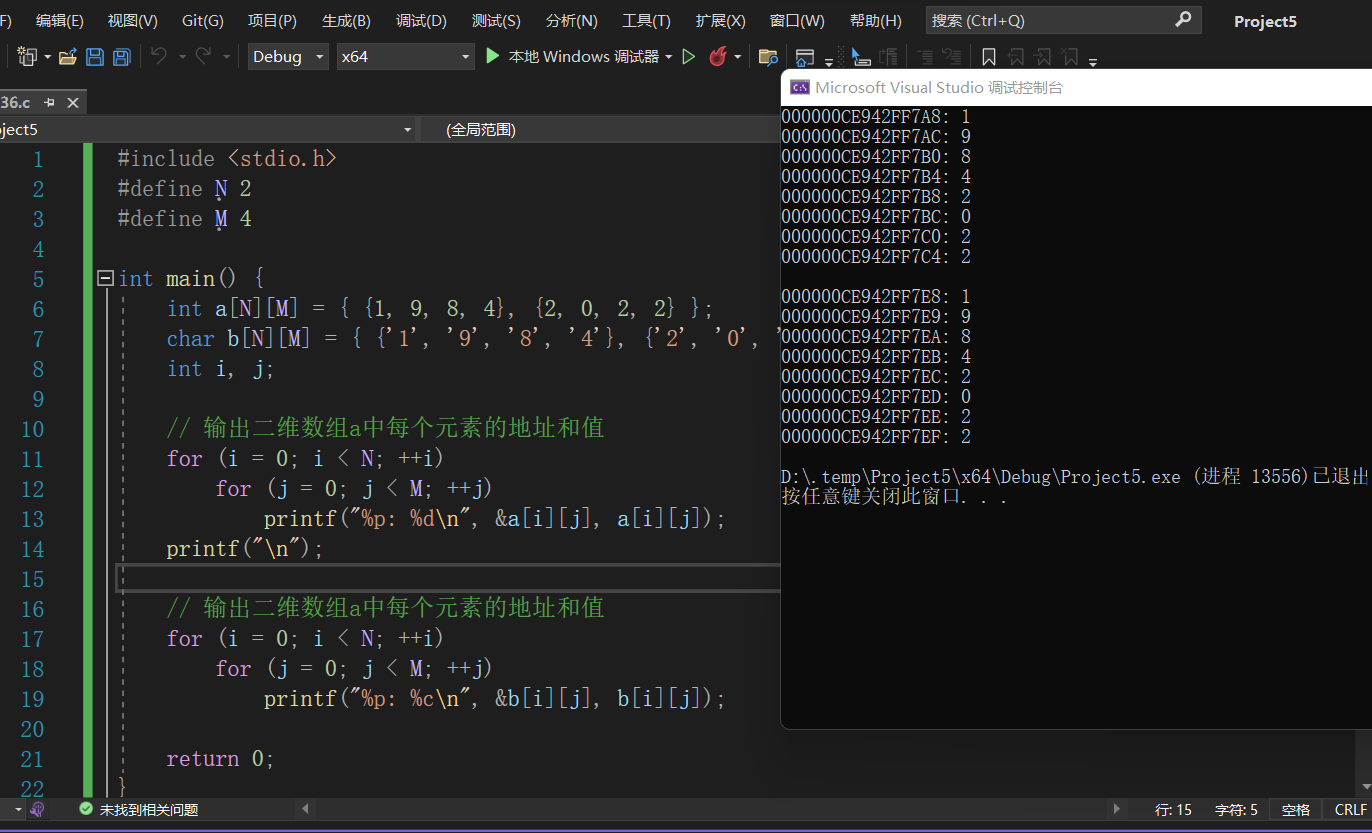
Task: Open the 窗口(W) Window menu
Action: tap(797, 21)
